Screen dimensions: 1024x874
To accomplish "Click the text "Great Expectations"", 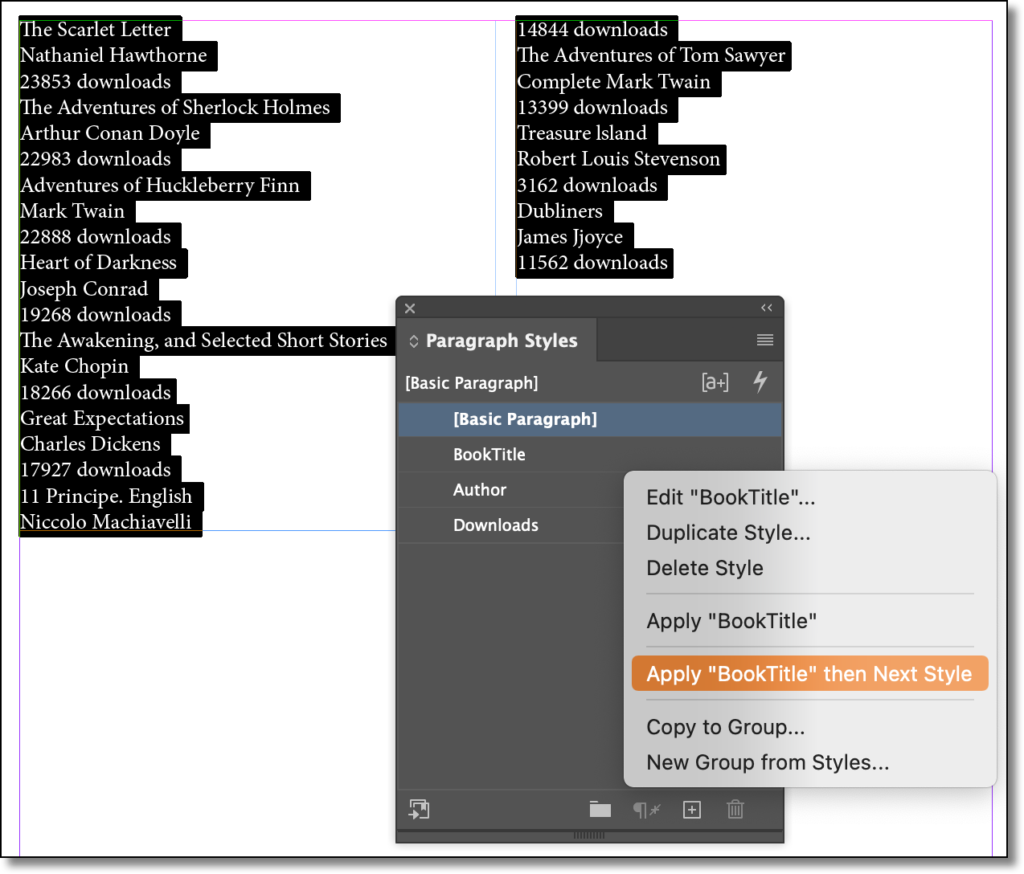I will point(102,418).
